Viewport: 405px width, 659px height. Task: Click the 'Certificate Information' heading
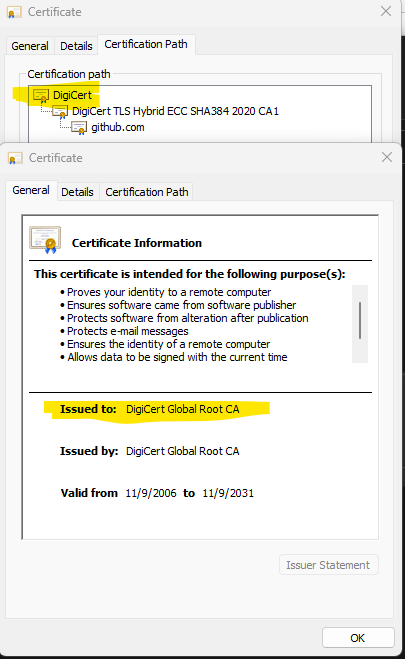pyautogui.click(x=137, y=243)
